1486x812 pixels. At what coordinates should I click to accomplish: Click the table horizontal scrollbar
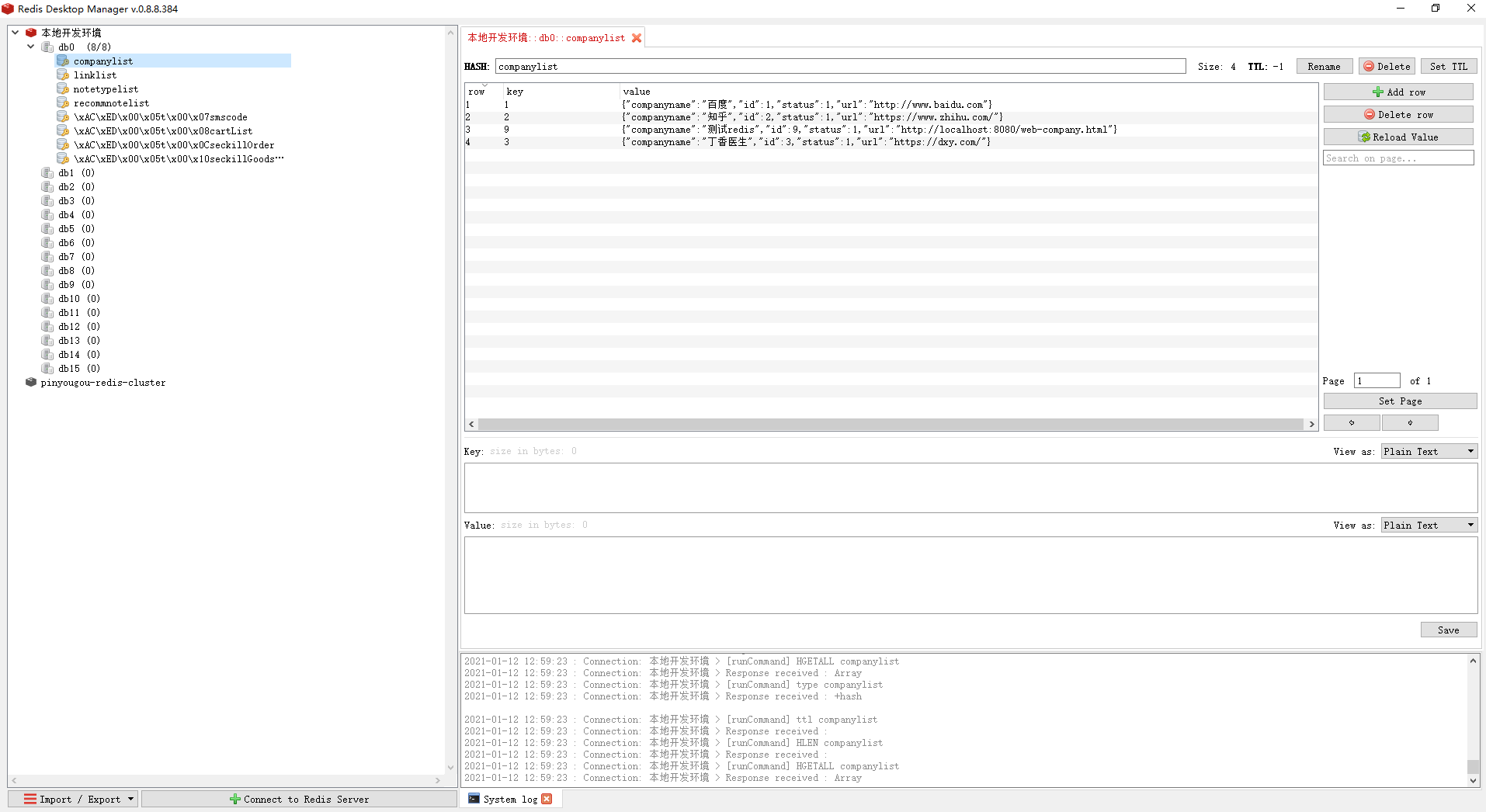click(x=891, y=424)
